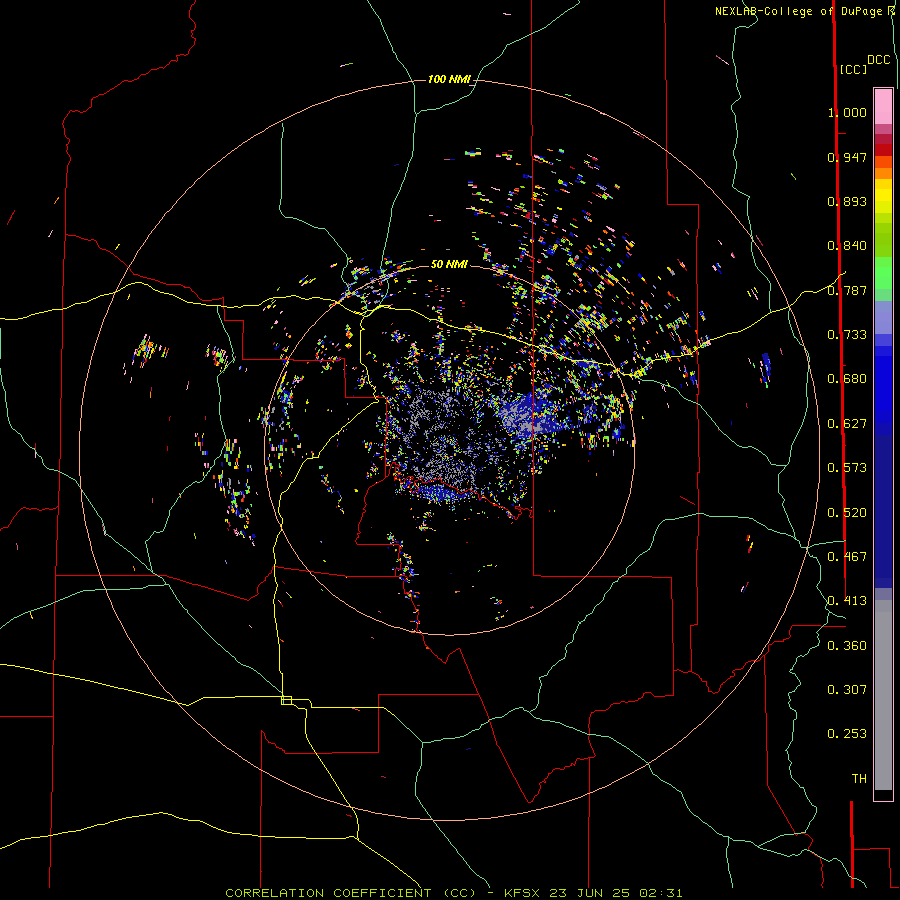Click the KFSX station identifier
The image size is (900, 900).
point(522,893)
